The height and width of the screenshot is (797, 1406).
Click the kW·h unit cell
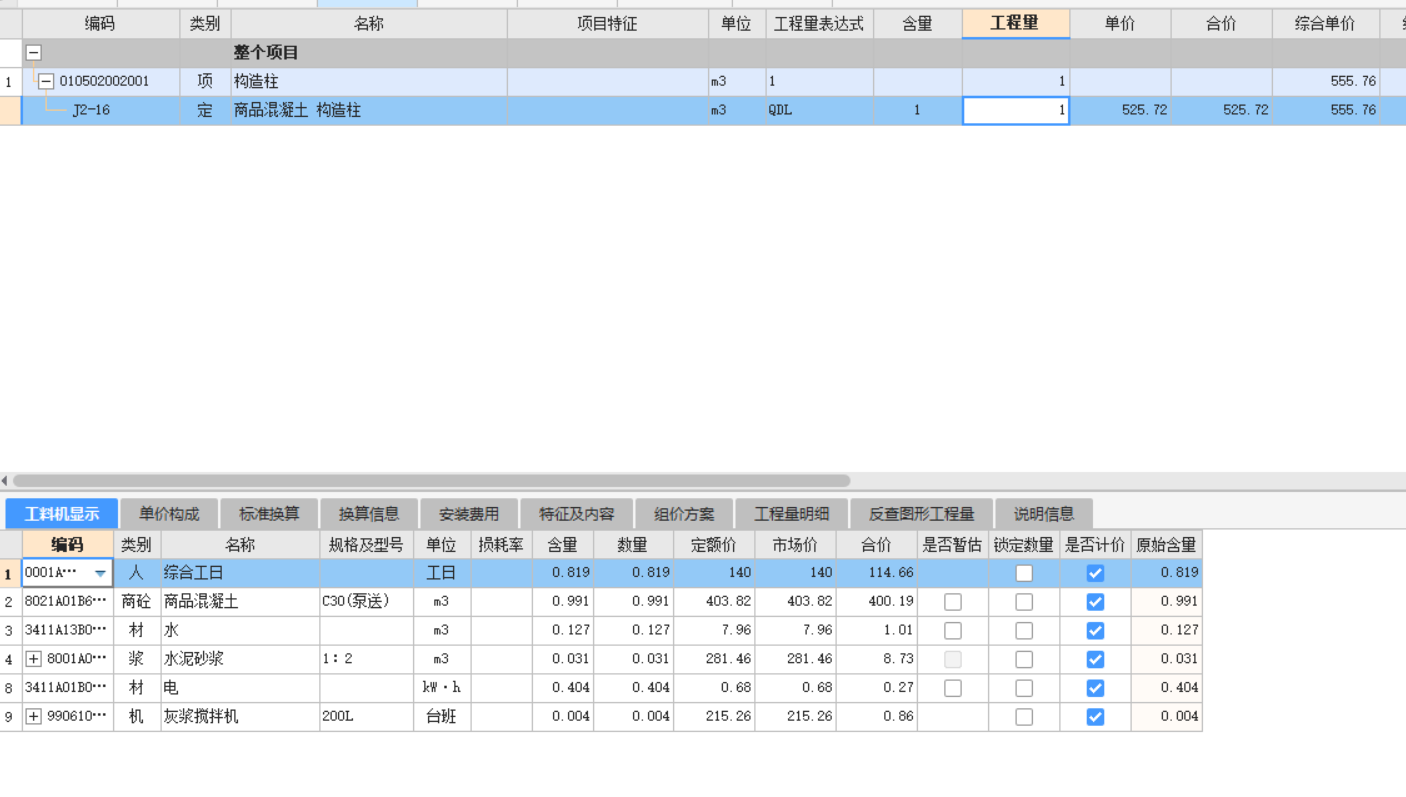(x=442, y=688)
